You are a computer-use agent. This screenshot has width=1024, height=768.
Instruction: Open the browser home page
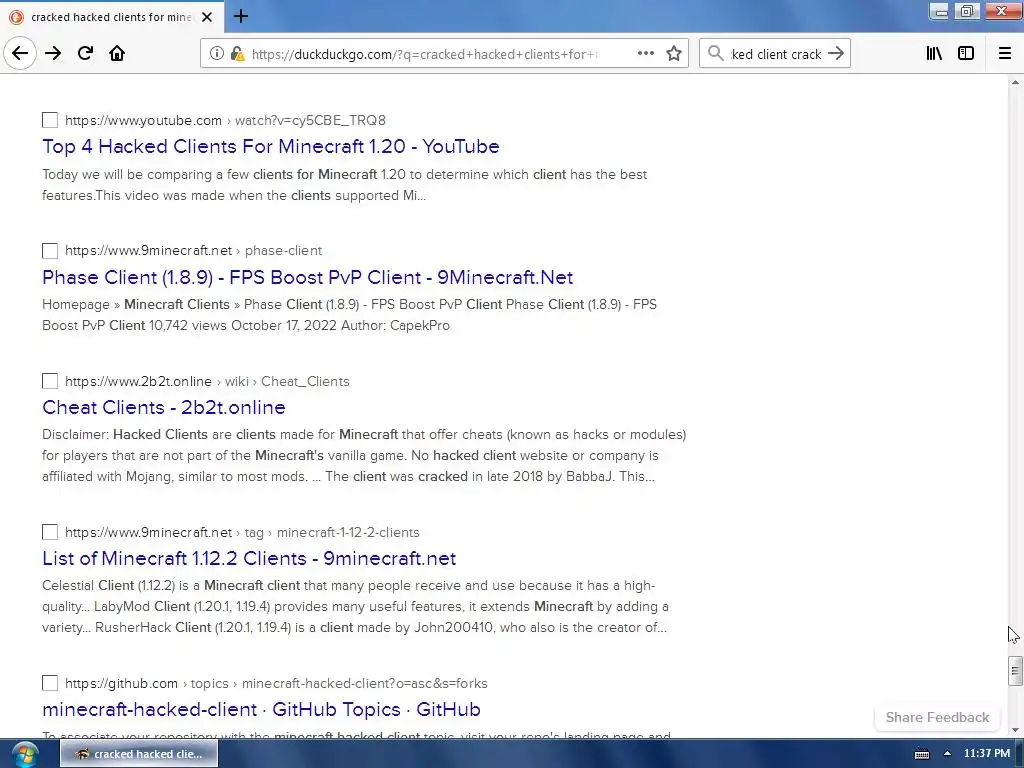click(x=117, y=54)
